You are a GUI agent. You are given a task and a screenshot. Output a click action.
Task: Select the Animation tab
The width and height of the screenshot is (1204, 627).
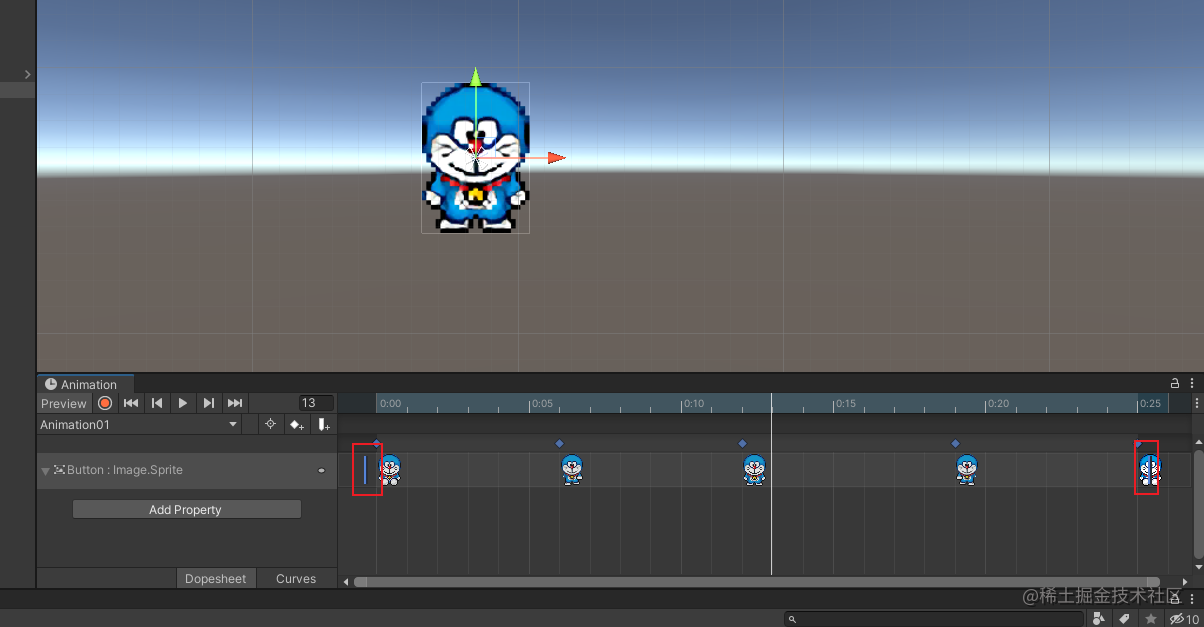click(85, 384)
